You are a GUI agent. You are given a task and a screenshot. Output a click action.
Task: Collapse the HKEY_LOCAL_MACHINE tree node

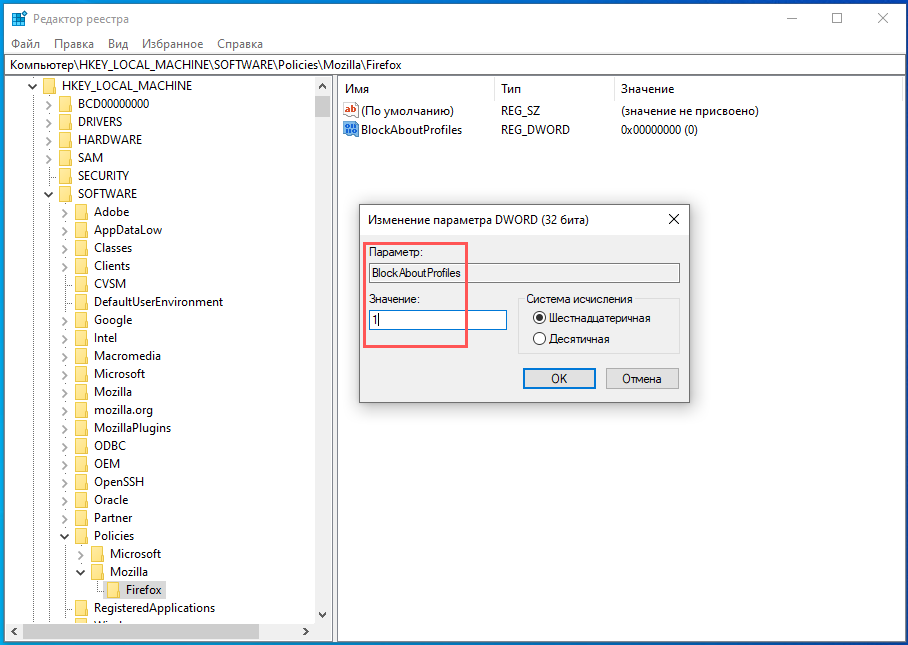(32, 86)
